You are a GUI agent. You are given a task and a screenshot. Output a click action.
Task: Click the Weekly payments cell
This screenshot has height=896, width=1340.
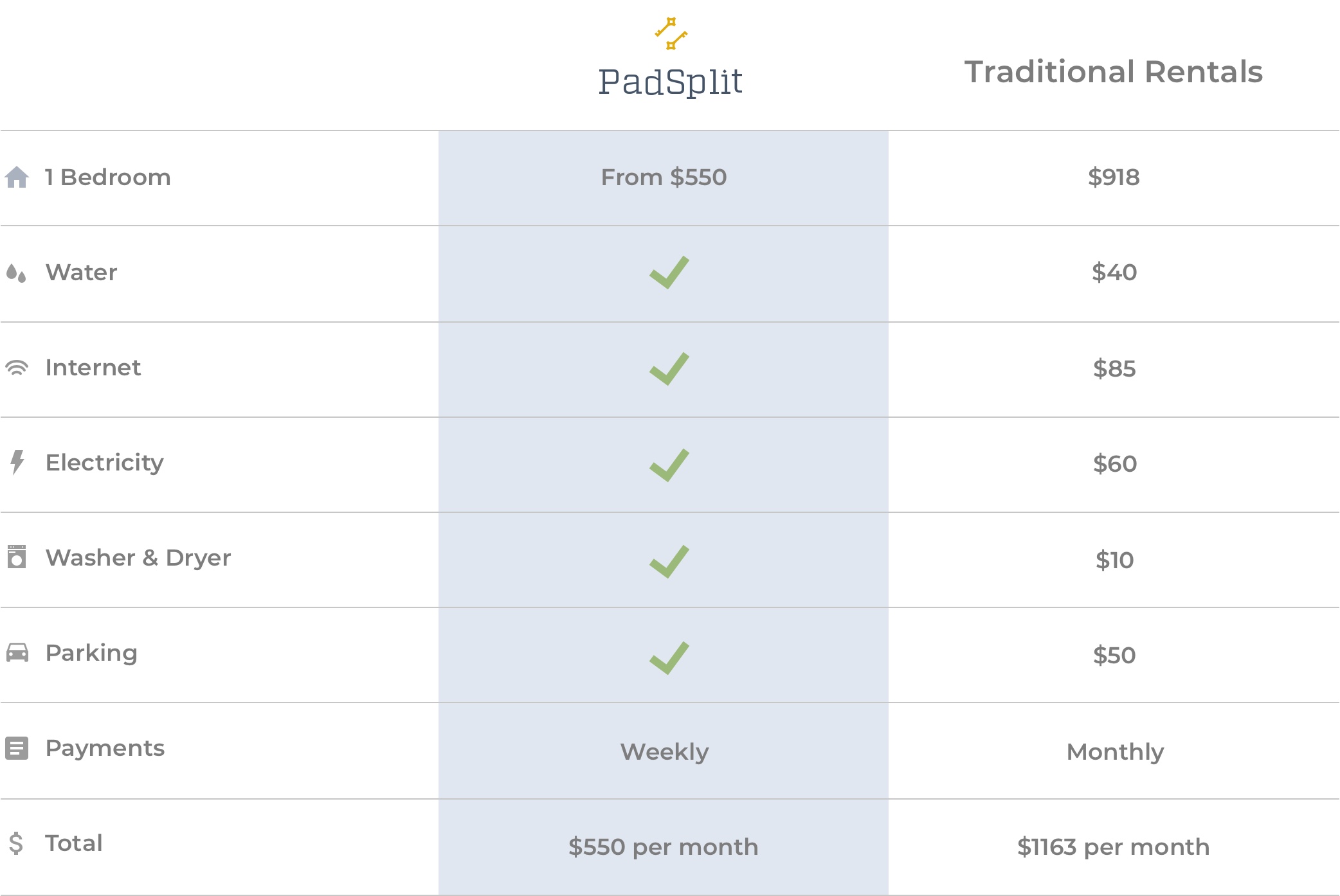pyautogui.click(x=664, y=752)
